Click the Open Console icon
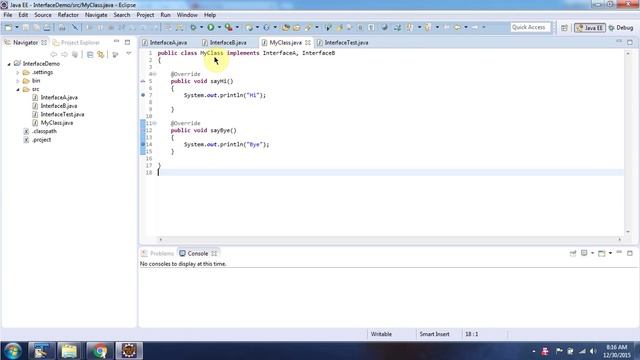Screen dimensions: 640x360 (601, 253)
